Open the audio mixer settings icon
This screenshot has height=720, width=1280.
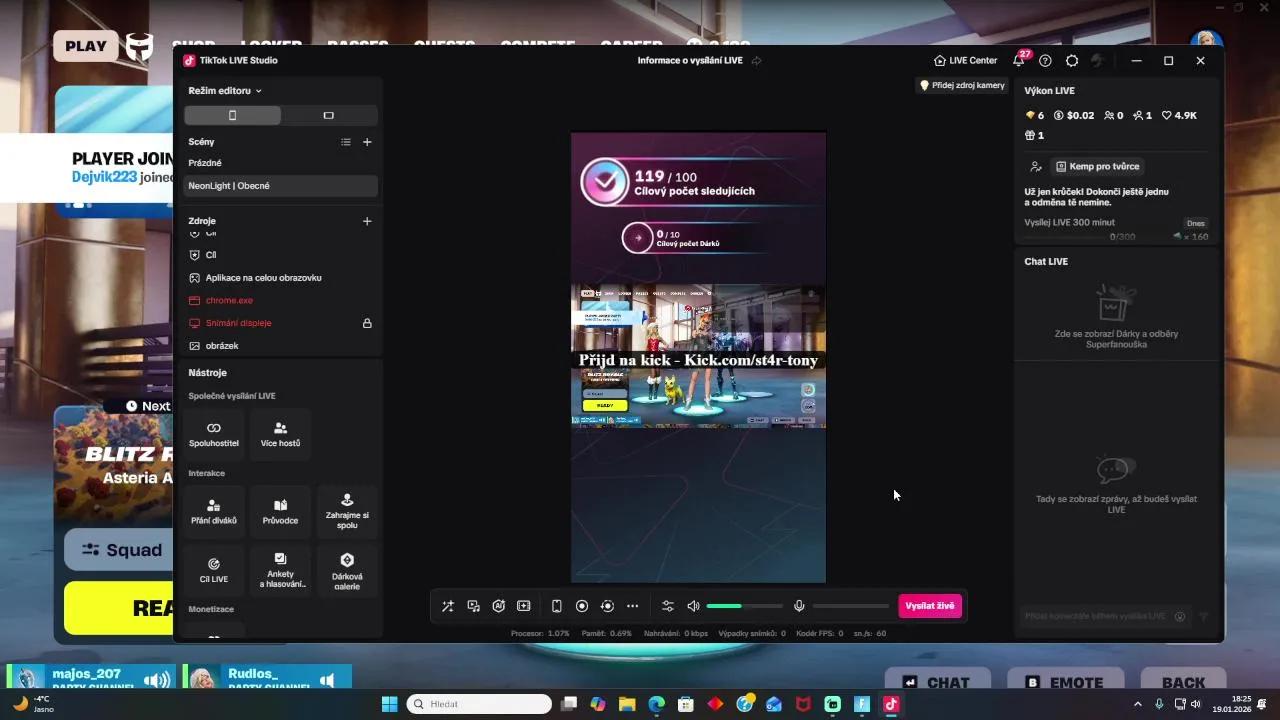(x=668, y=606)
